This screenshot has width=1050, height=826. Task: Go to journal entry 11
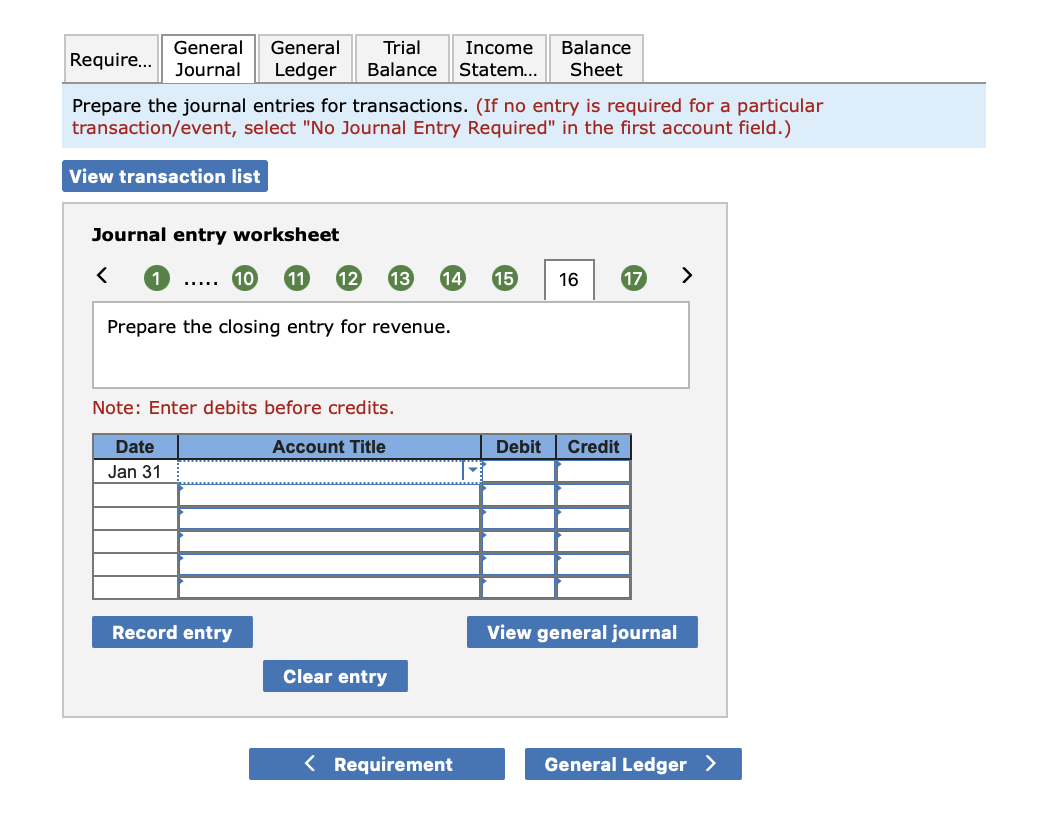pos(297,278)
